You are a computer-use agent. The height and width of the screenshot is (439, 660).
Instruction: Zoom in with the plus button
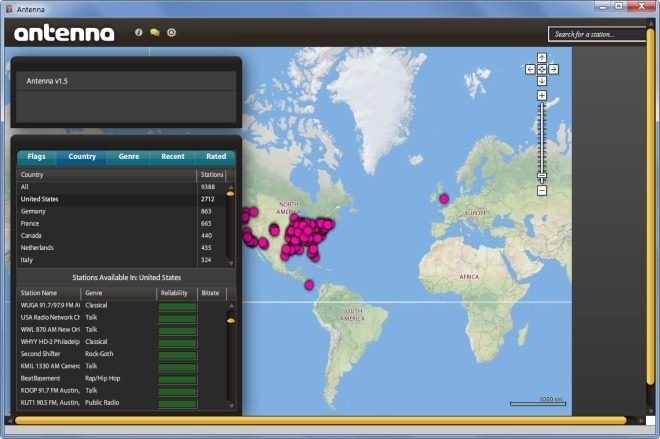point(542,96)
